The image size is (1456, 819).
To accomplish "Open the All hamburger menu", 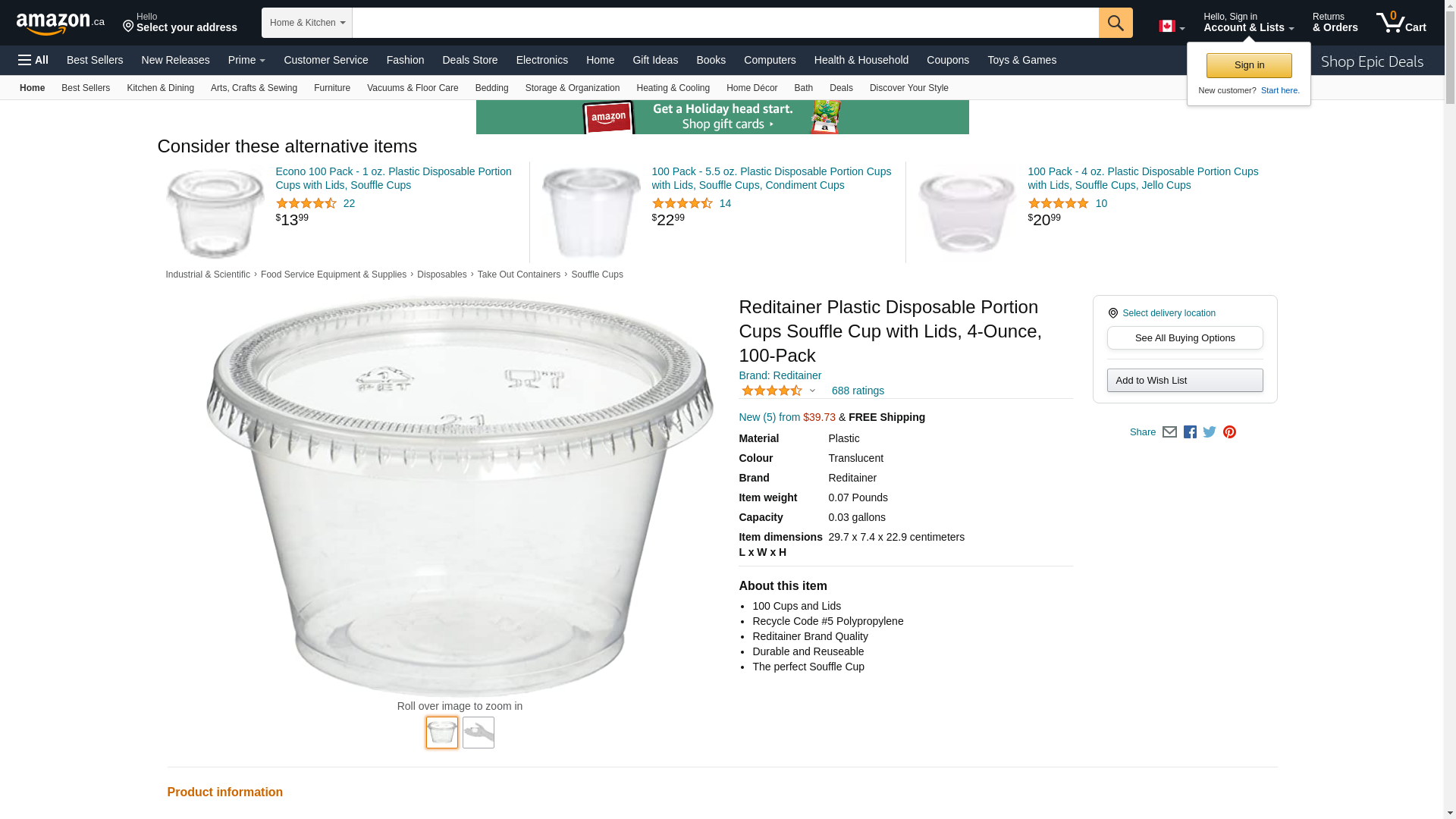I will (x=33, y=60).
